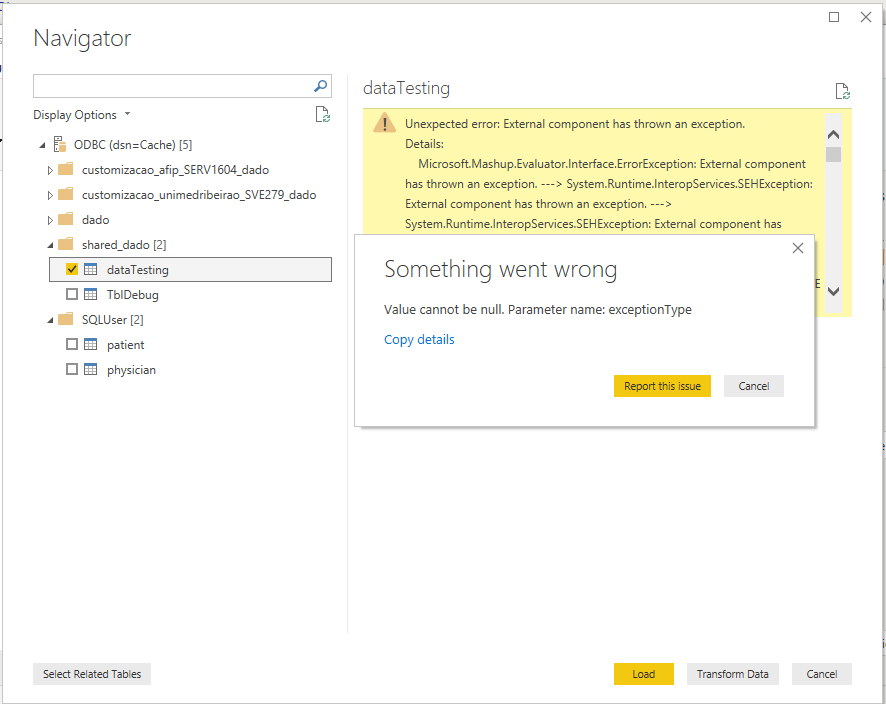Collapse the SQLUser [2] node

pyautogui.click(x=50, y=320)
